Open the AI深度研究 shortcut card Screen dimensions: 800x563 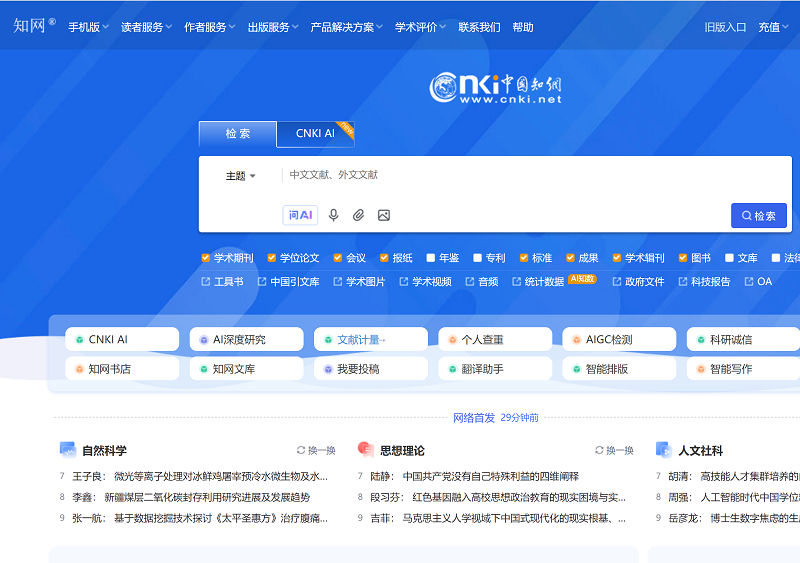[246, 339]
